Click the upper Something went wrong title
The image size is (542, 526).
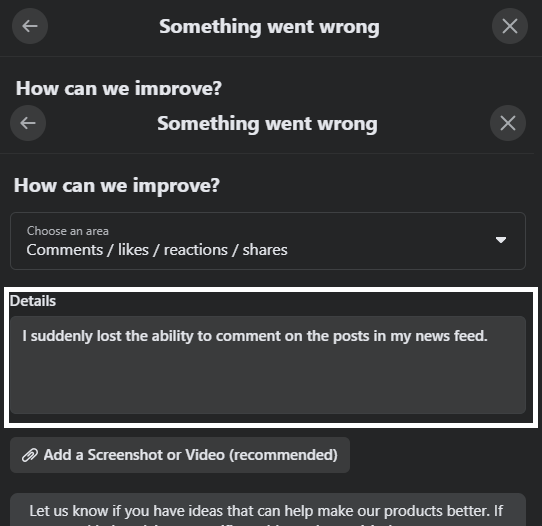[x=269, y=27]
